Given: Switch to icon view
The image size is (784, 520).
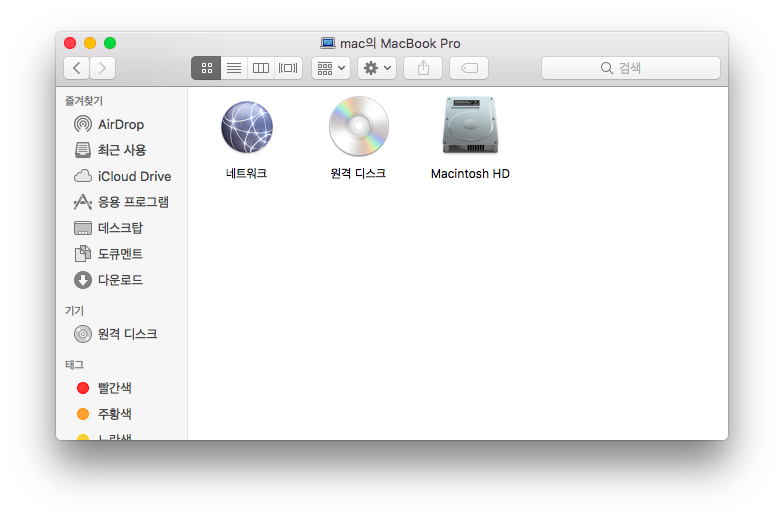Looking at the screenshot, I should [x=206, y=68].
